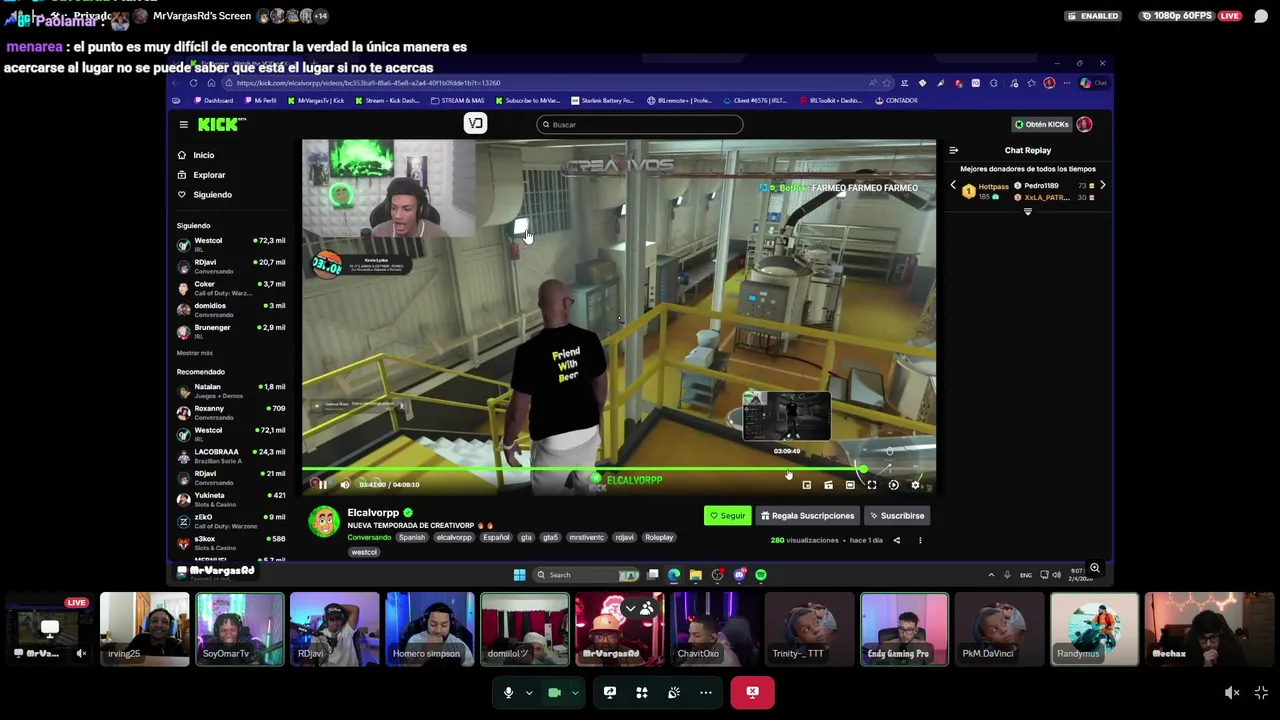Select the ChavitOxo participant tile
1280x720 pixels.
pos(713,629)
